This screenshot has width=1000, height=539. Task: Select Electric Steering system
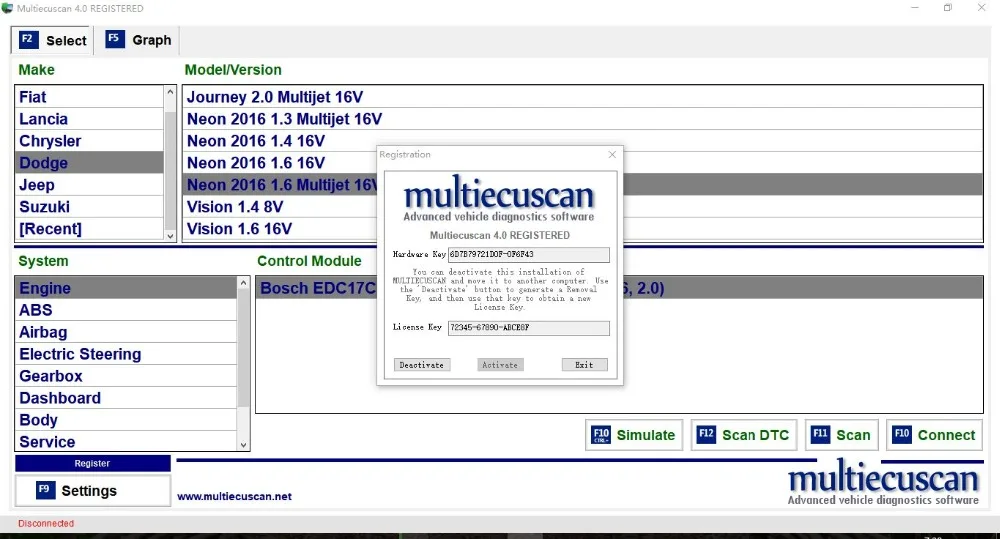click(x=126, y=354)
